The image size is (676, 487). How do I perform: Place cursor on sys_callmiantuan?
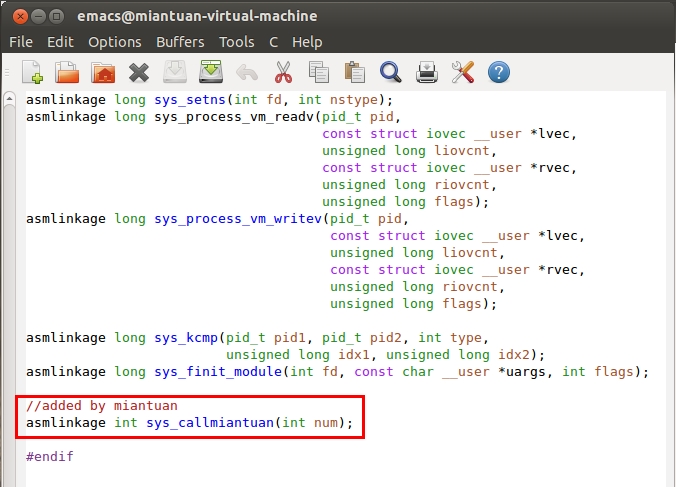coord(210,423)
